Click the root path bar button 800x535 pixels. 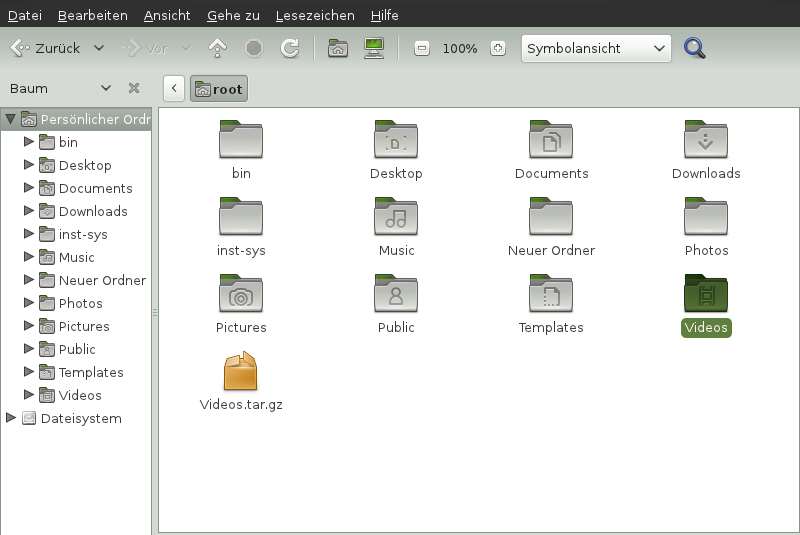[x=218, y=89]
